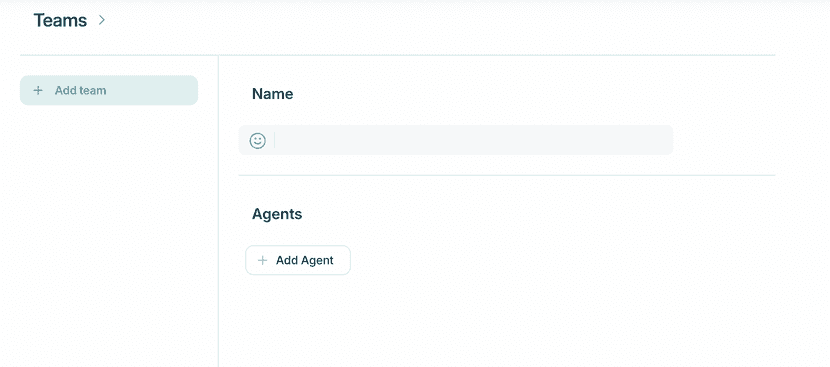The image size is (830, 367).
Task: Choose the Add team sidebar entry
Action: [x=109, y=90]
